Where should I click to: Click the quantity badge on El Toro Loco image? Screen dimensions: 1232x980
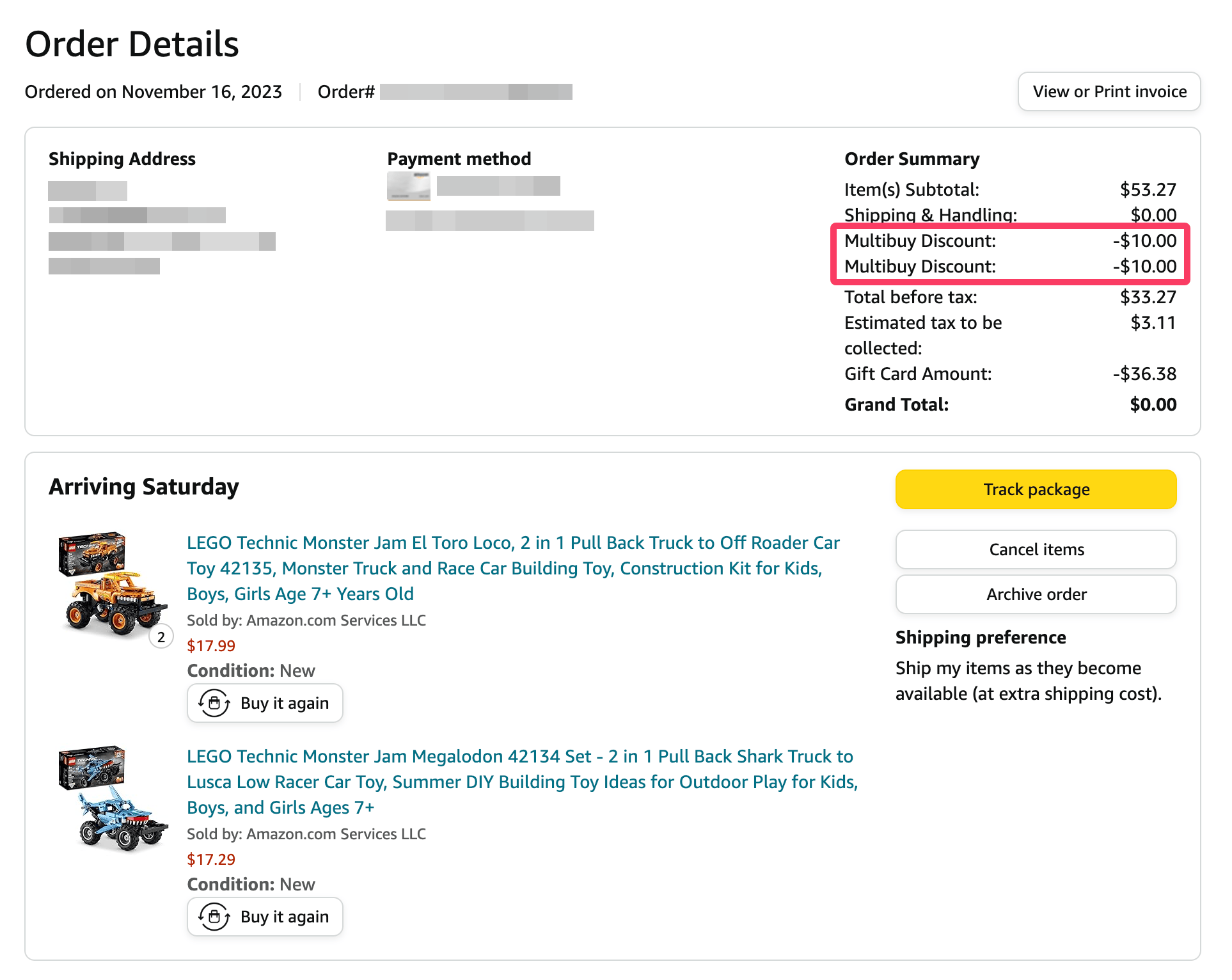(x=161, y=637)
